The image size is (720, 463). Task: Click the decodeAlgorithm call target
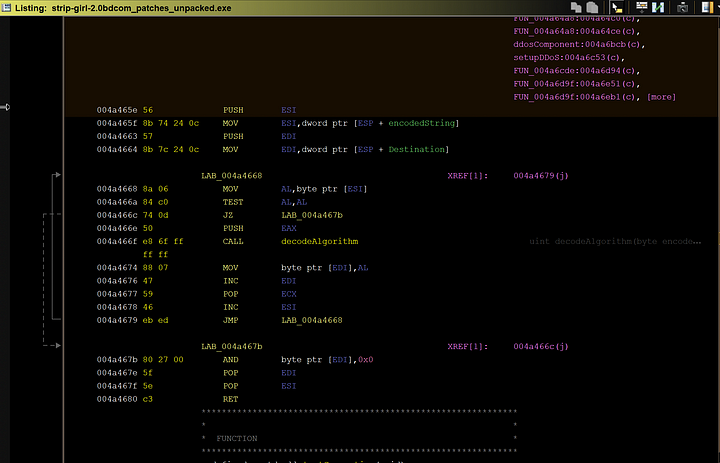click(320, 242)
